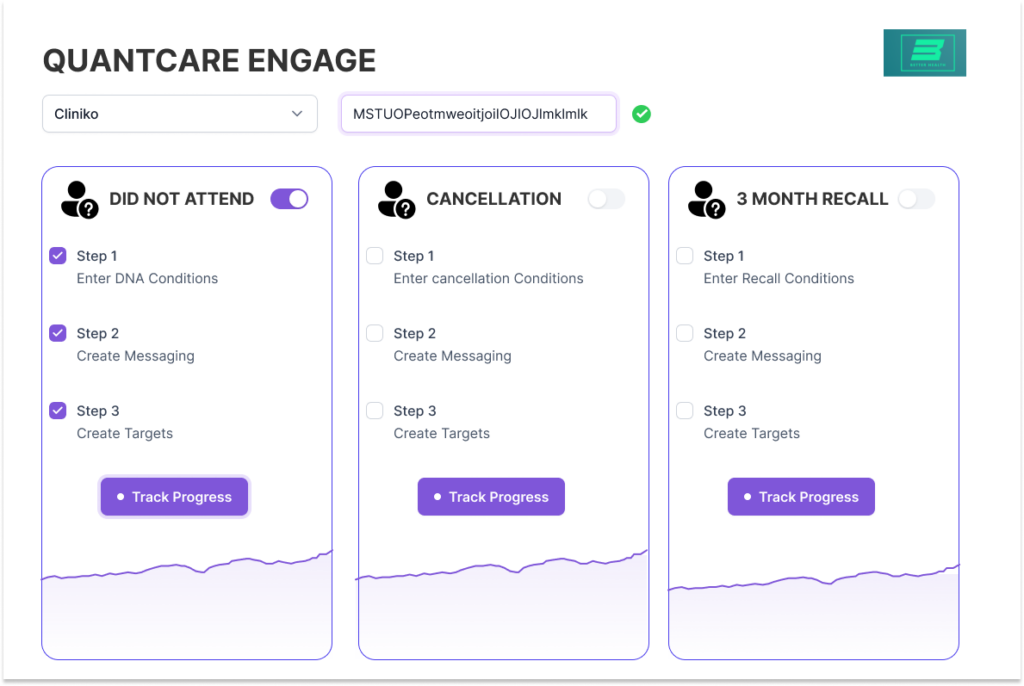Check Step 2 Create Messaging under Cancellation

[x=375, y=333]
